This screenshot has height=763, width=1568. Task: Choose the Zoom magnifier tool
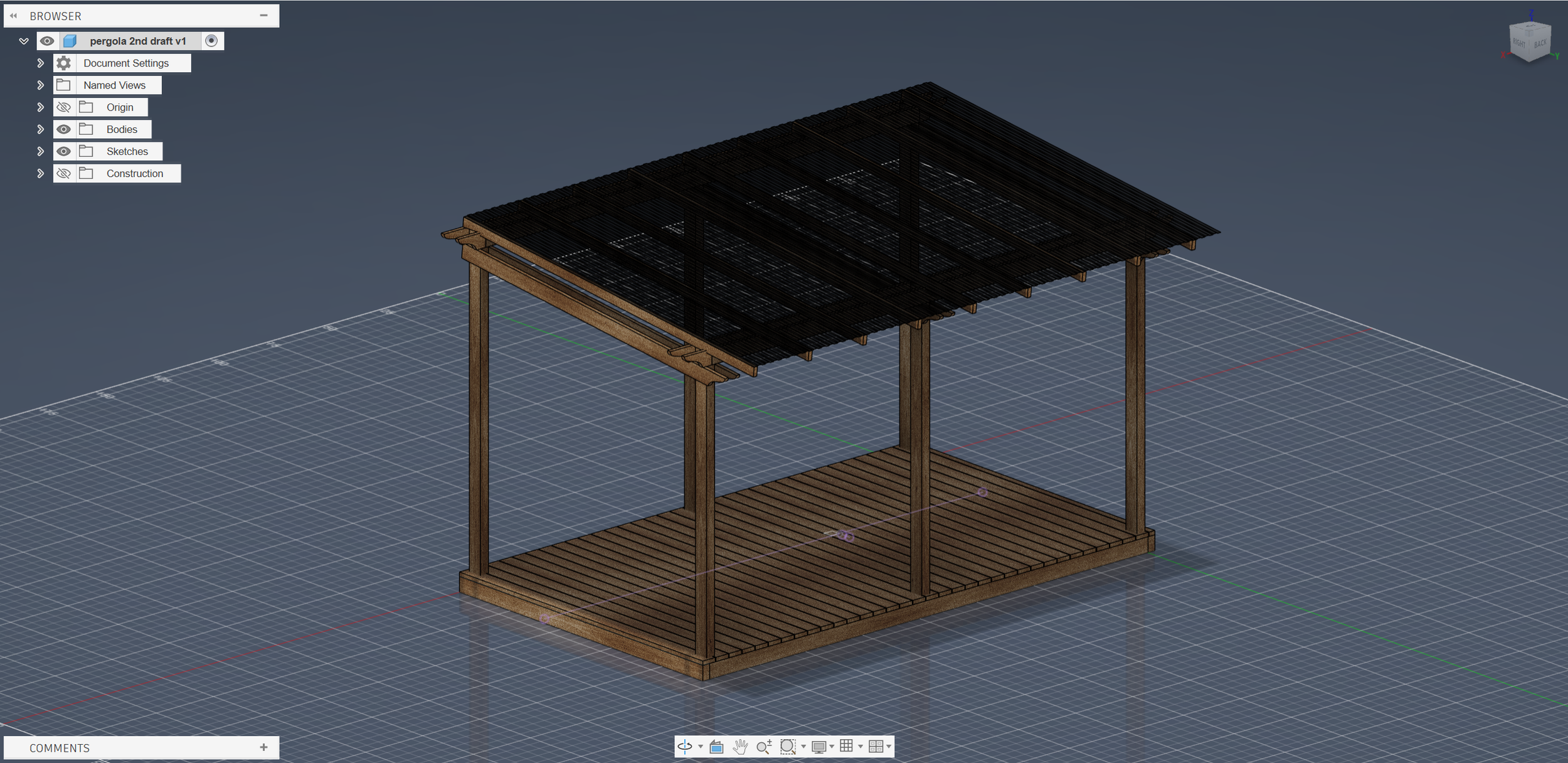coord(764,747)
